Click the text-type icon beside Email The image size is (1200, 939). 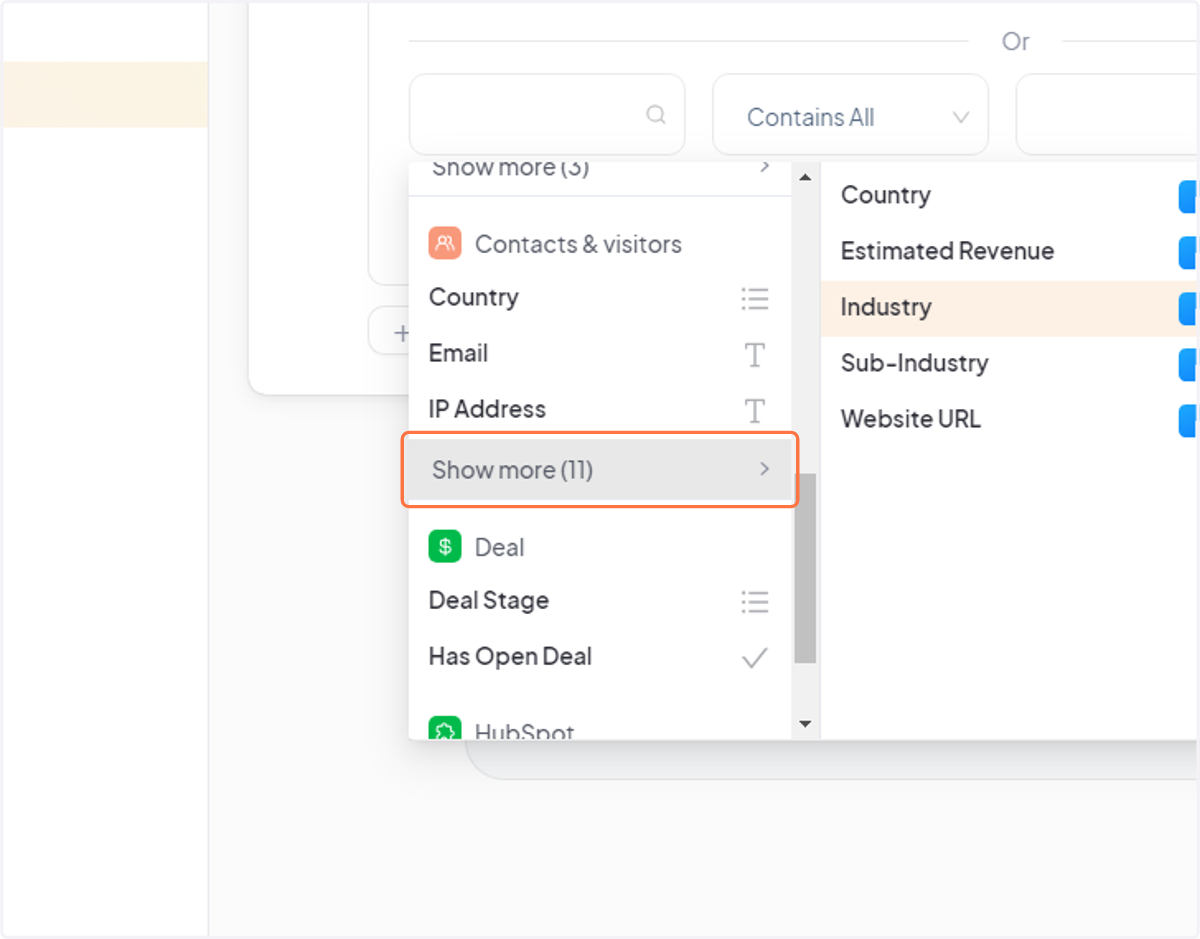pyautogui.click(x=755, y=354)
